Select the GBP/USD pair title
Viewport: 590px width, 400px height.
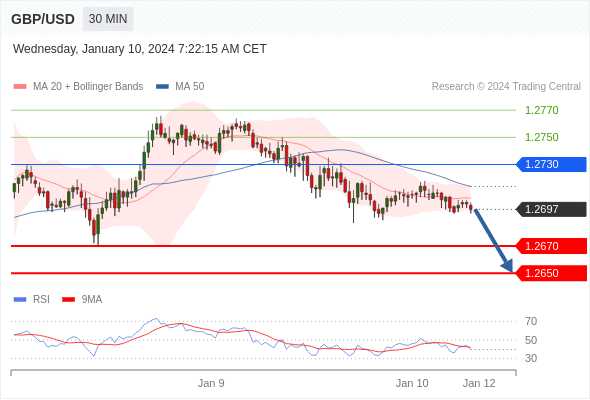[x=43, y=19]
